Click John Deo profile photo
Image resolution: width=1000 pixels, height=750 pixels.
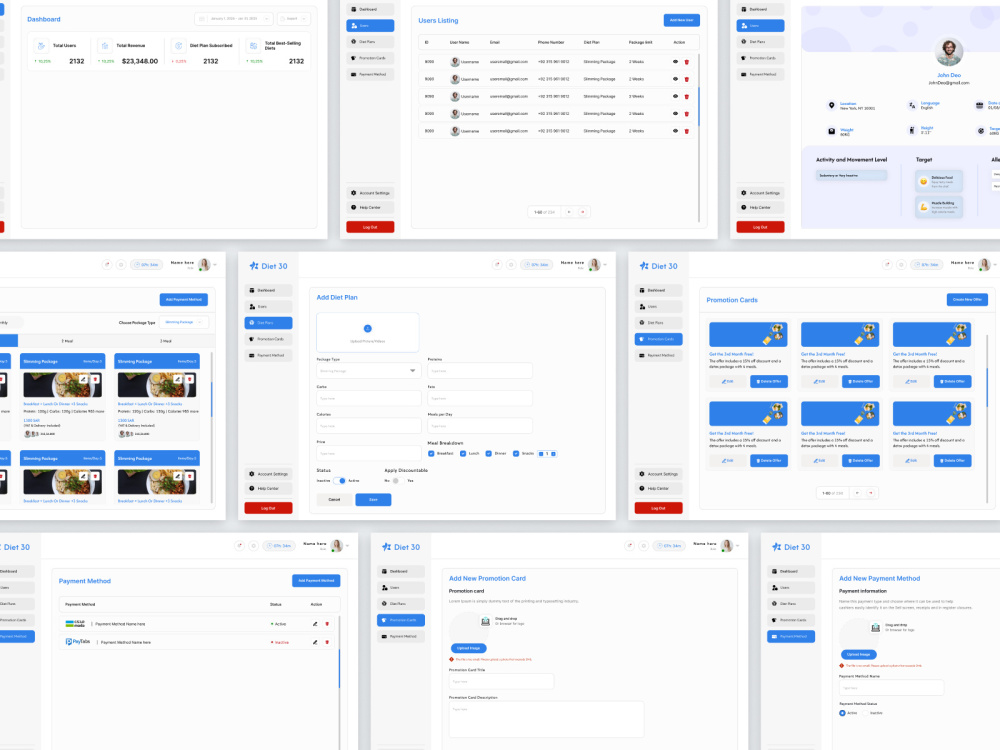(948, 52)
